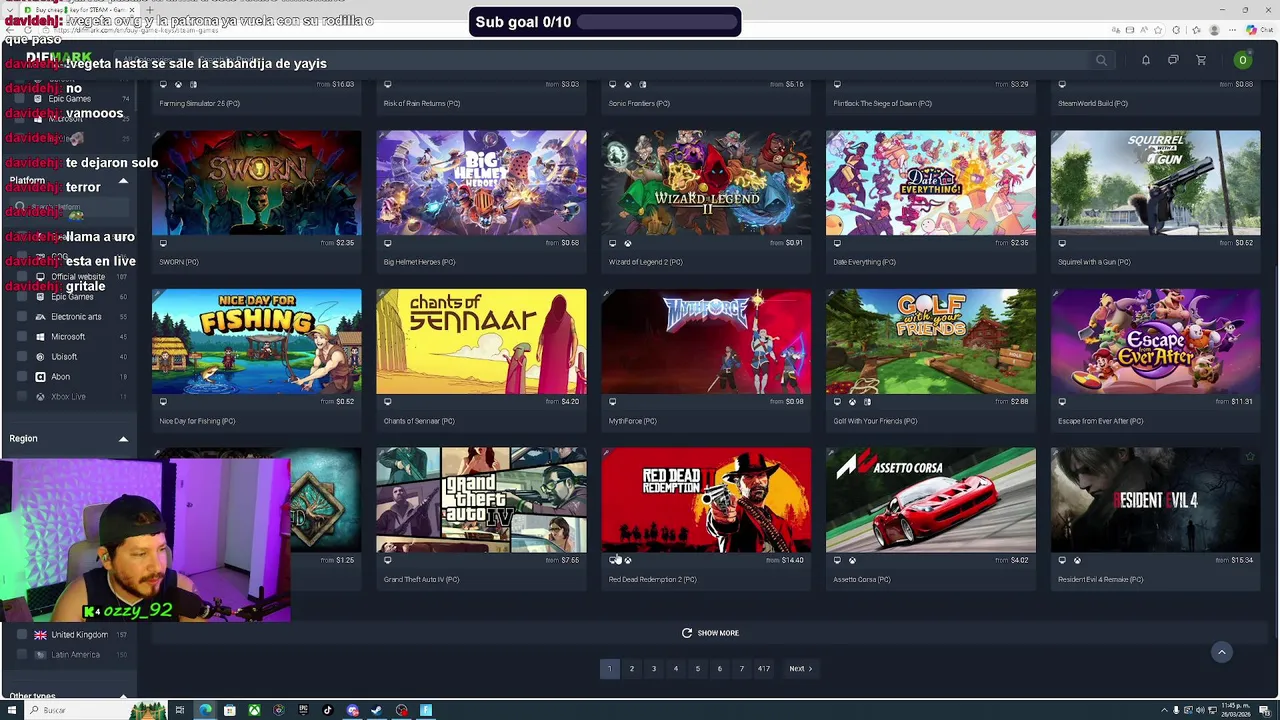
Task: Click the Windows Start button
Action: click(11, 711)
